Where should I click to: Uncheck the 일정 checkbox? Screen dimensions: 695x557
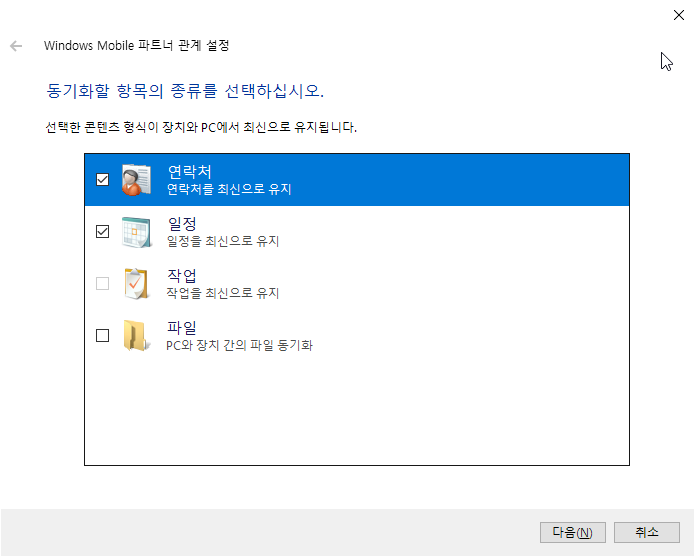(102, 231)
